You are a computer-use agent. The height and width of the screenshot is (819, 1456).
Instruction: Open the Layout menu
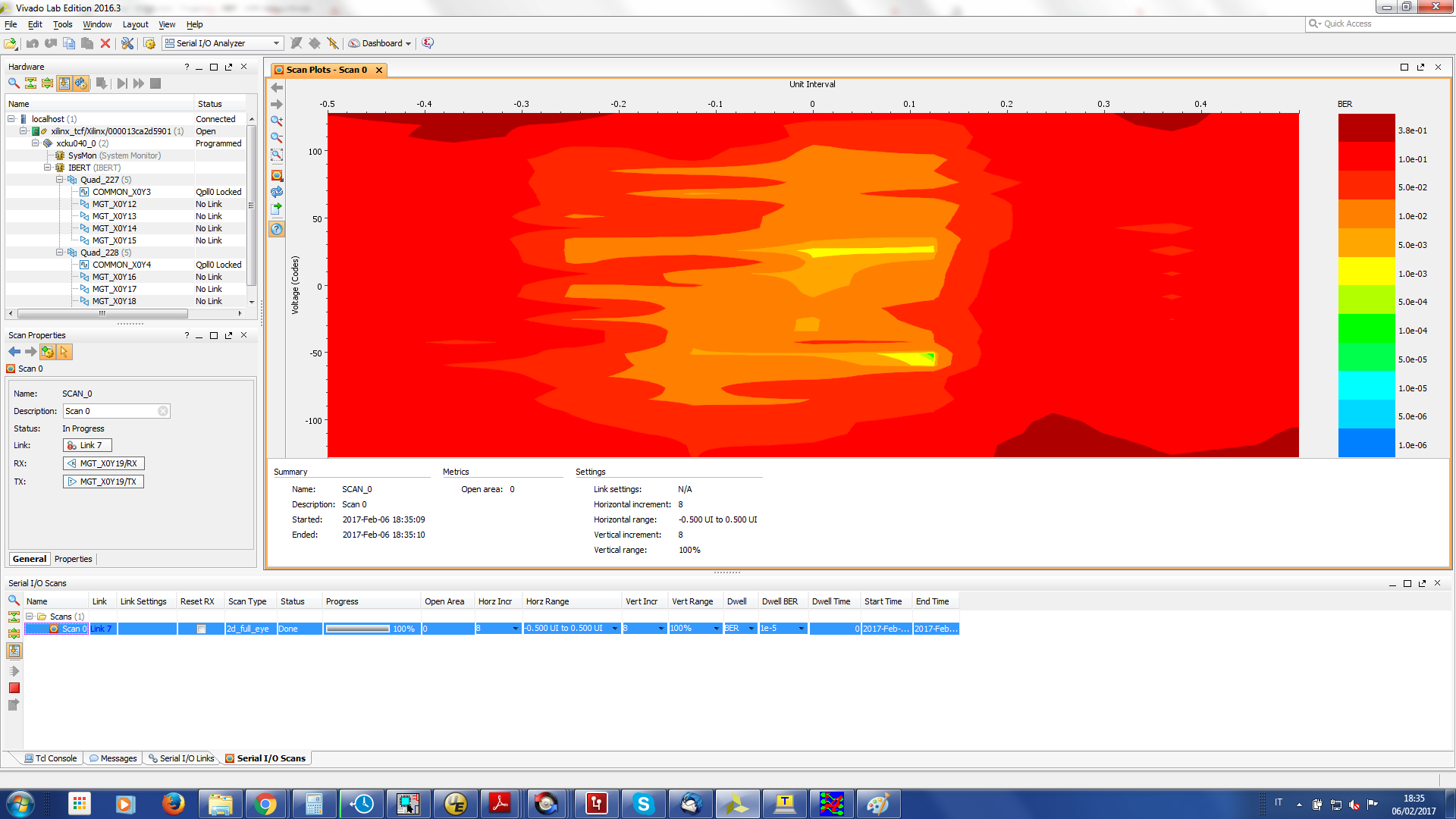coord(136,24)
